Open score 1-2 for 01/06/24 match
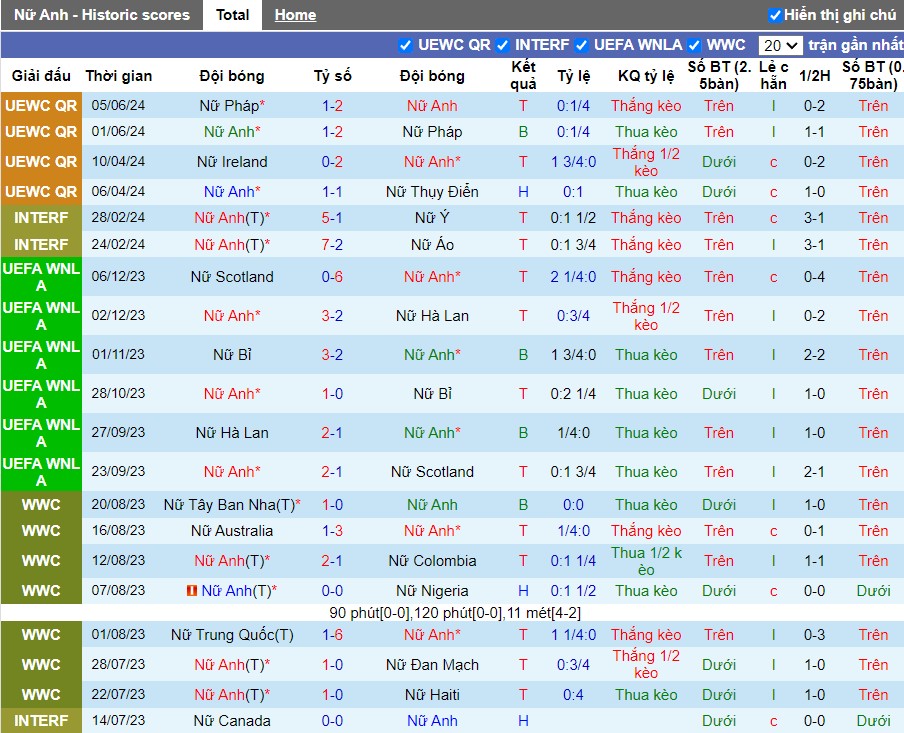This screenshot has width=904, height=733. 332,131
